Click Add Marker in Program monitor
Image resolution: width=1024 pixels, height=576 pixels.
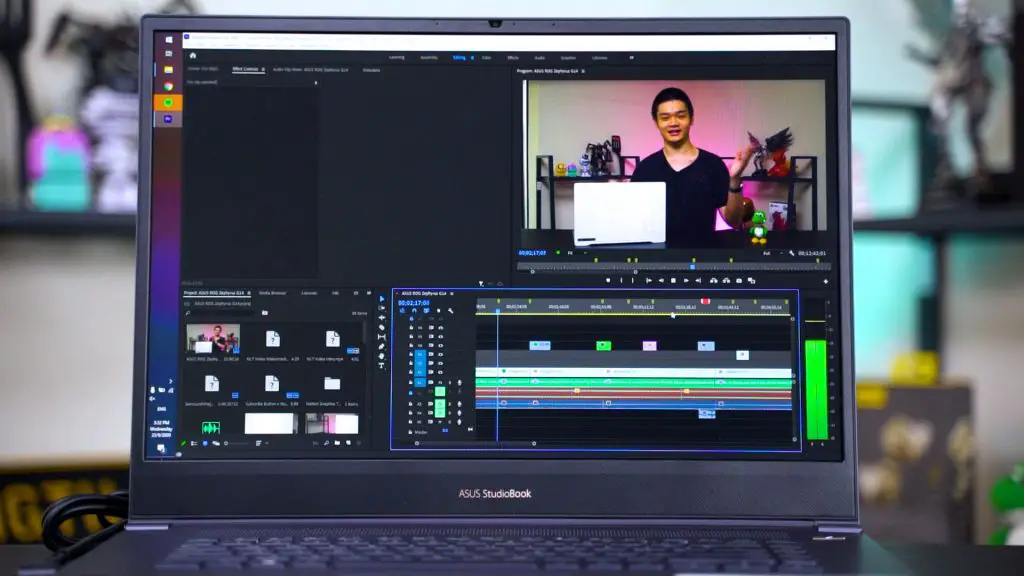point(608,281)
